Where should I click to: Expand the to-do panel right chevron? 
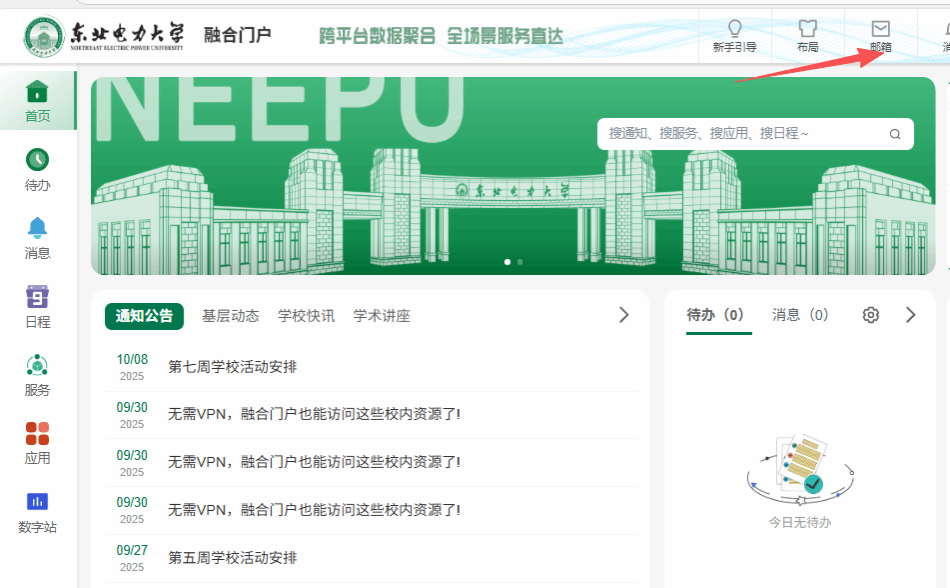pos(910,315)
